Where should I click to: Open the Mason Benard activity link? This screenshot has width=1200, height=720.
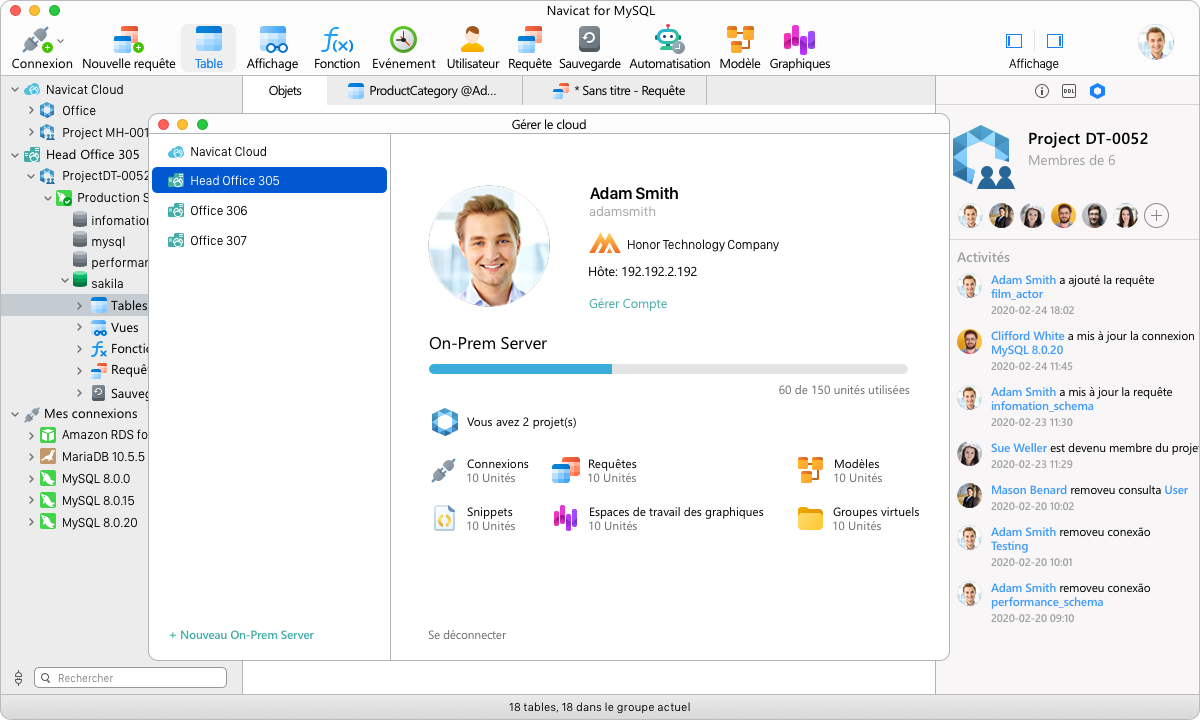[x=1029, y=490]
